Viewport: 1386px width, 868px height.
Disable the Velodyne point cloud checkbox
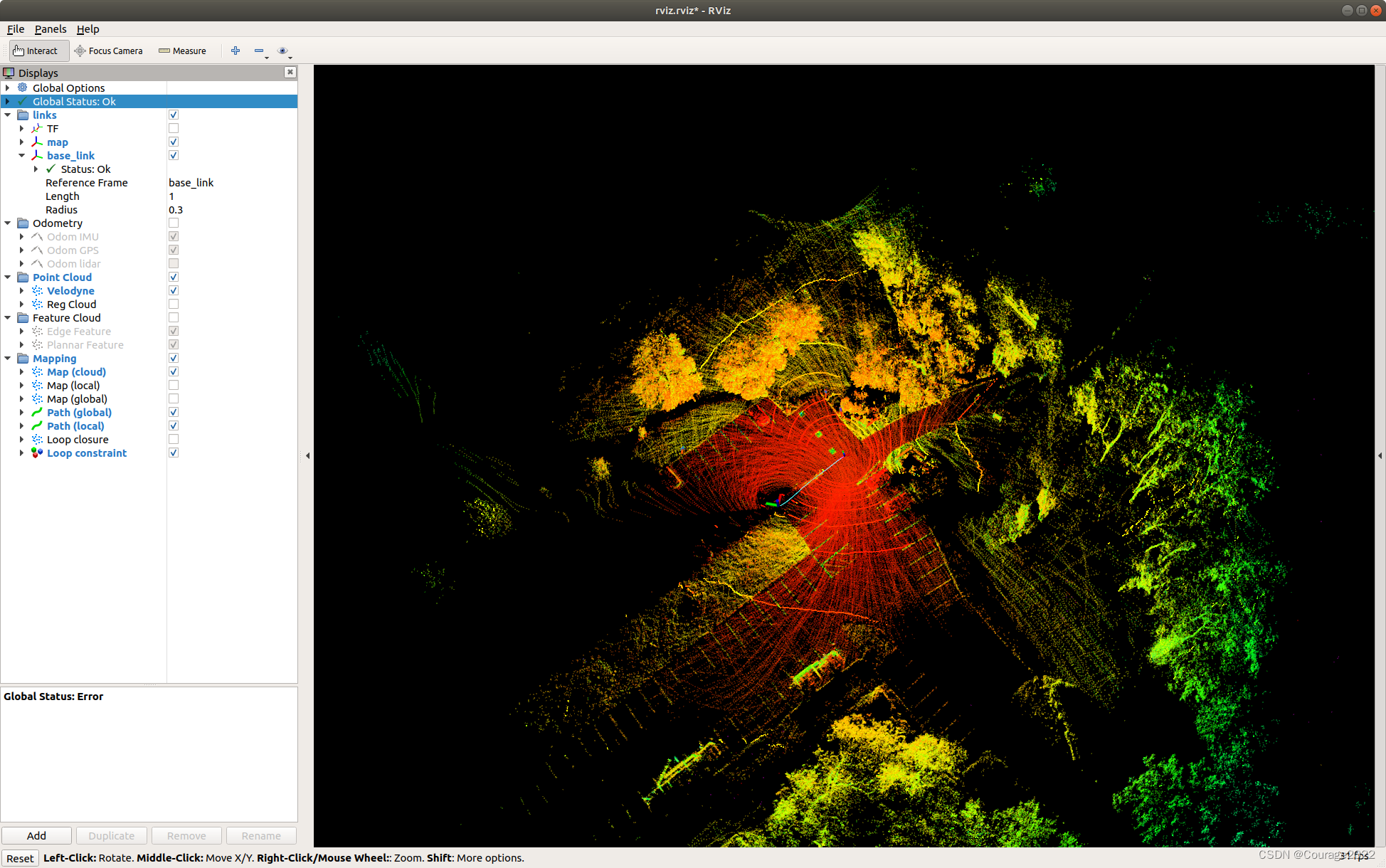coord(174,291)
